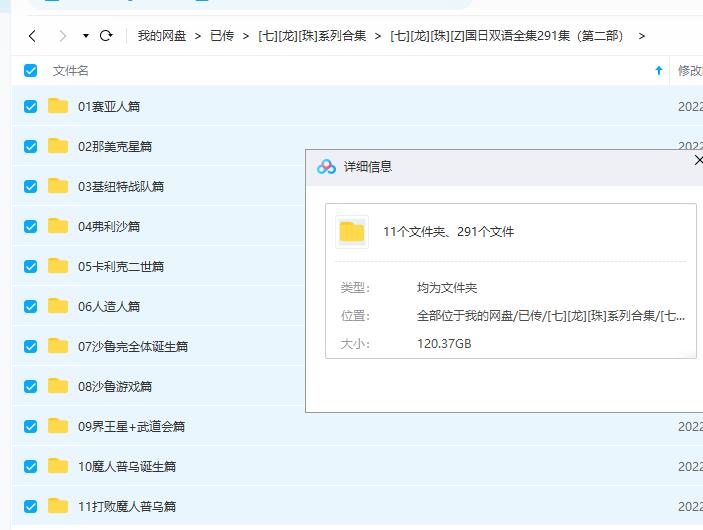This screenshot has width=703, height=530.
Task: Click the sort arrow in 文件名 column
Action: point(658,70)
